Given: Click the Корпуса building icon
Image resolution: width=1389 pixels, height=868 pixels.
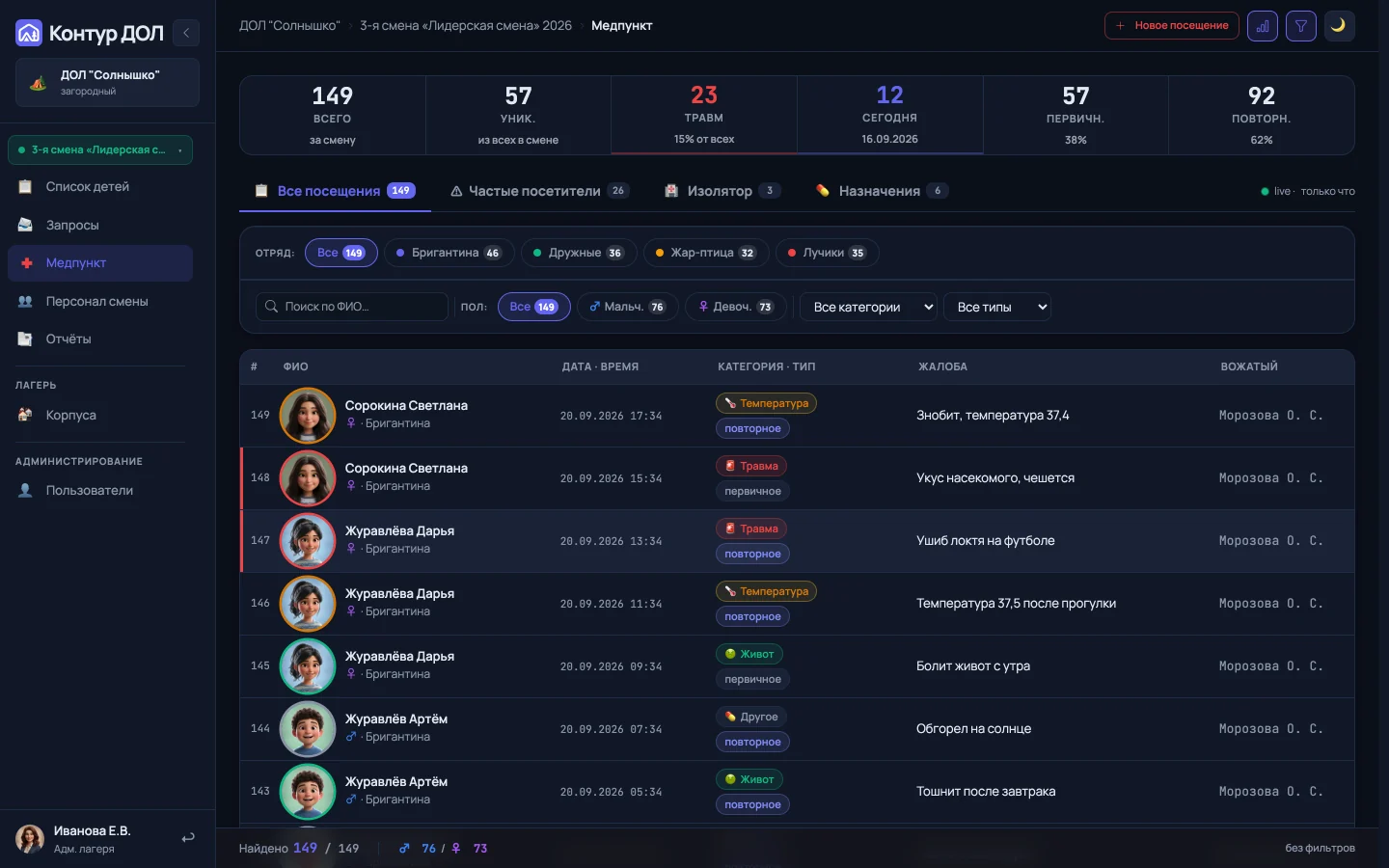Looking at the screenshot, I should click(x=26, y=416).
